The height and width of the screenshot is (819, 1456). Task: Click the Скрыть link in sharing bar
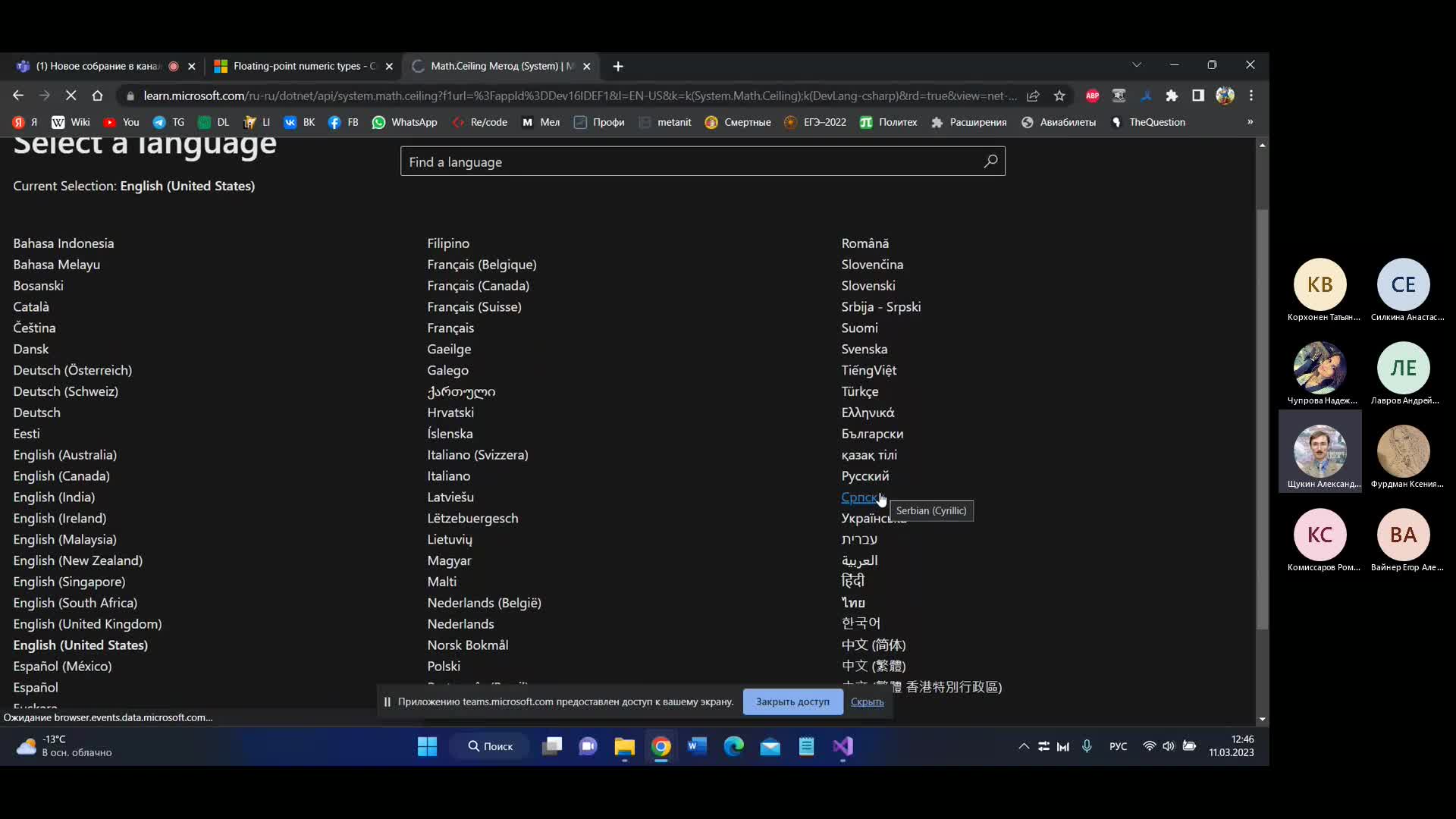click(x=867, y=701)
